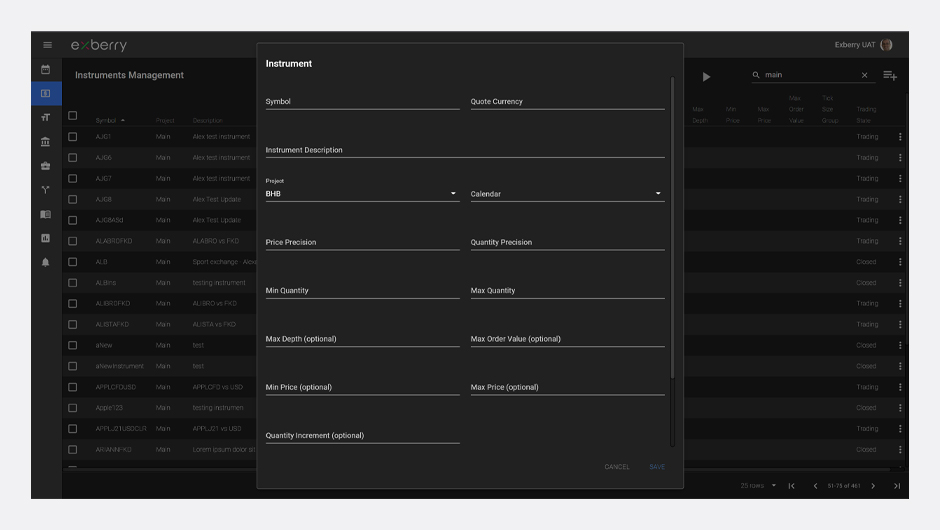Click the add instrument list icon

click(x=889, y=76)
